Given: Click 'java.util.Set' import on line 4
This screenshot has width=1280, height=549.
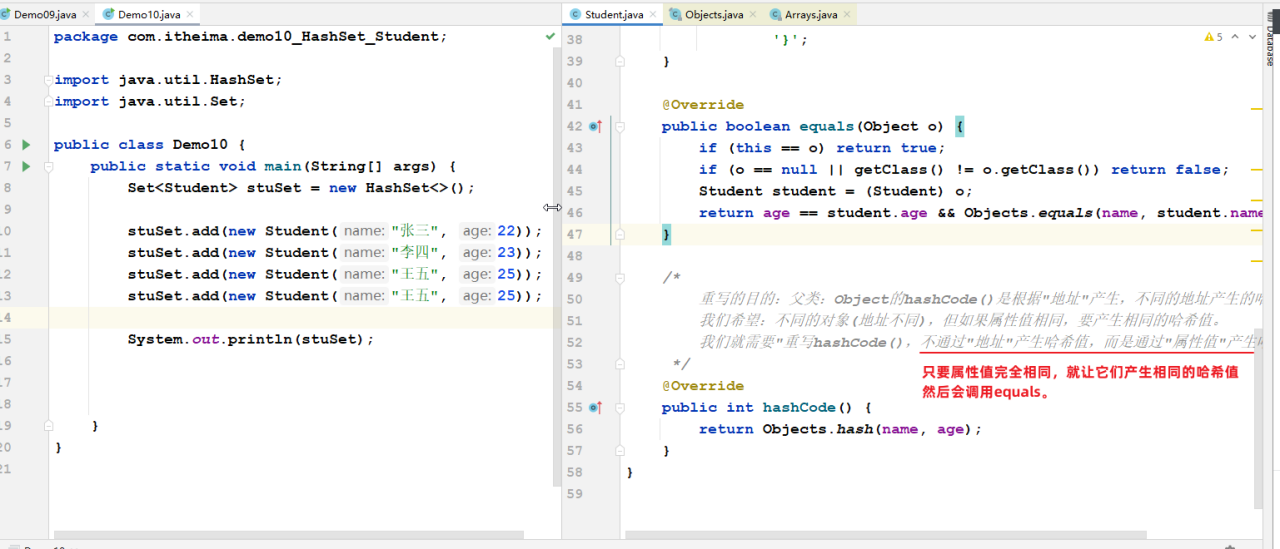Looking at the screenshot, I should (177, 102).
